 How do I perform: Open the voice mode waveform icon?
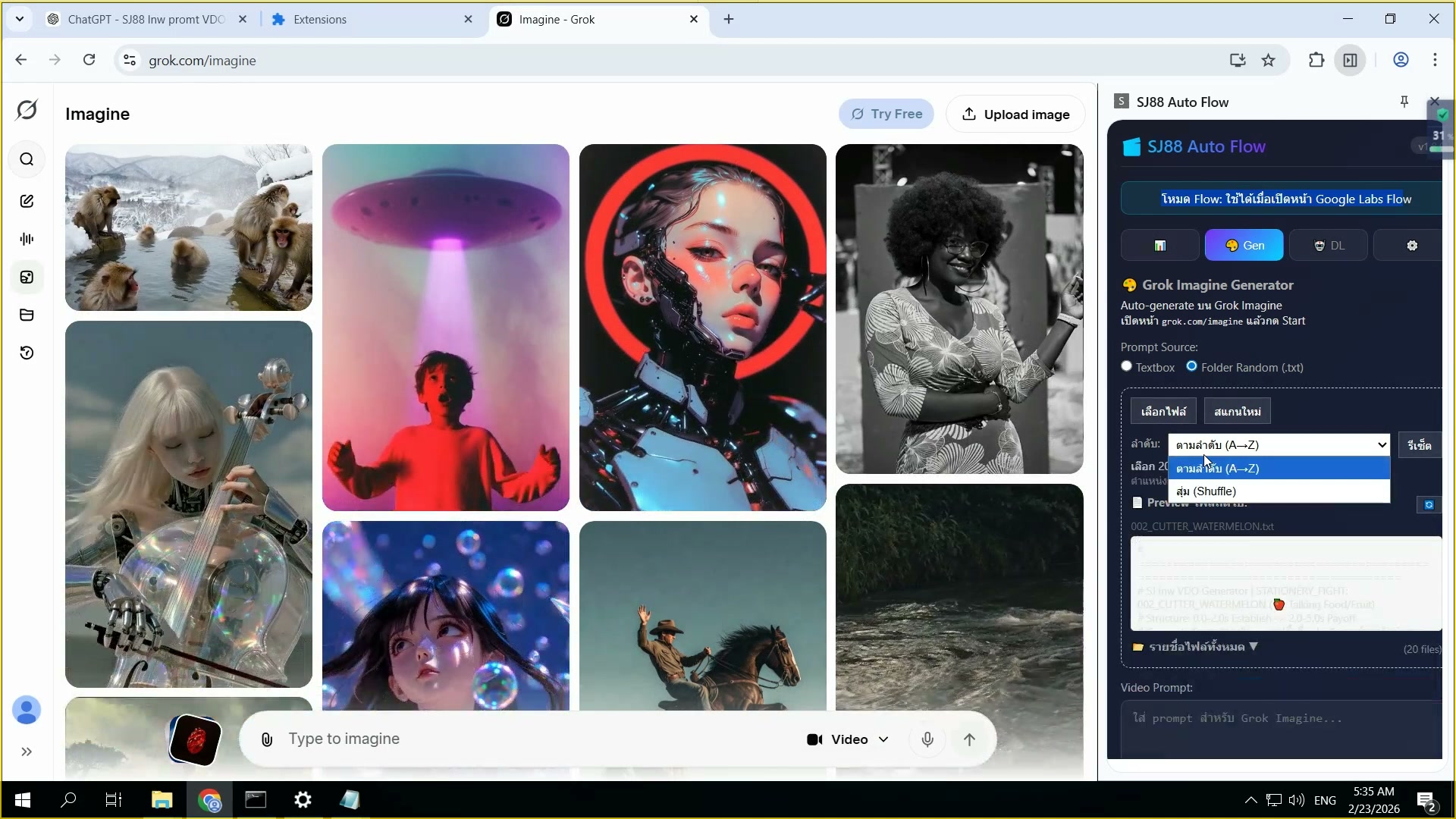(27, 239)
